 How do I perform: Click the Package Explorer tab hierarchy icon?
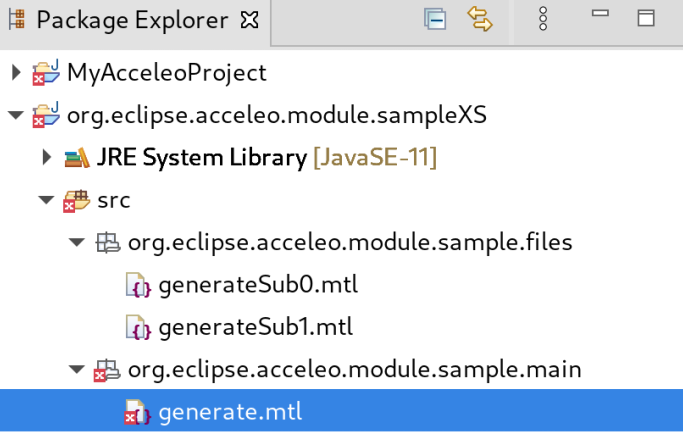pyautogui.click(x=17, y=20)
